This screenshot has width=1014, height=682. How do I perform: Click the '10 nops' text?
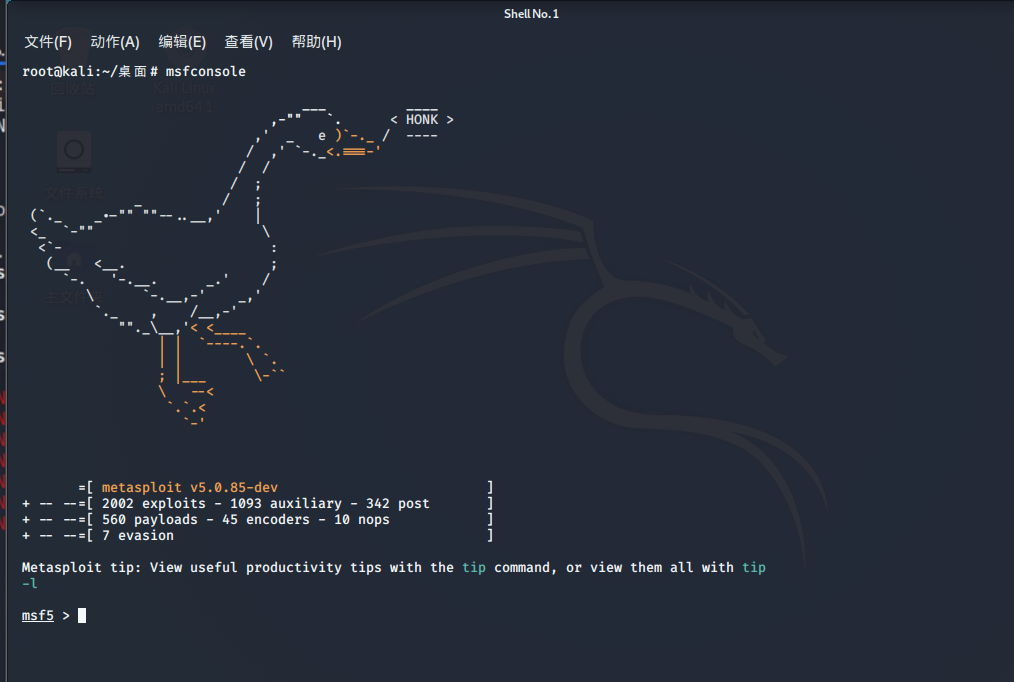361,520
